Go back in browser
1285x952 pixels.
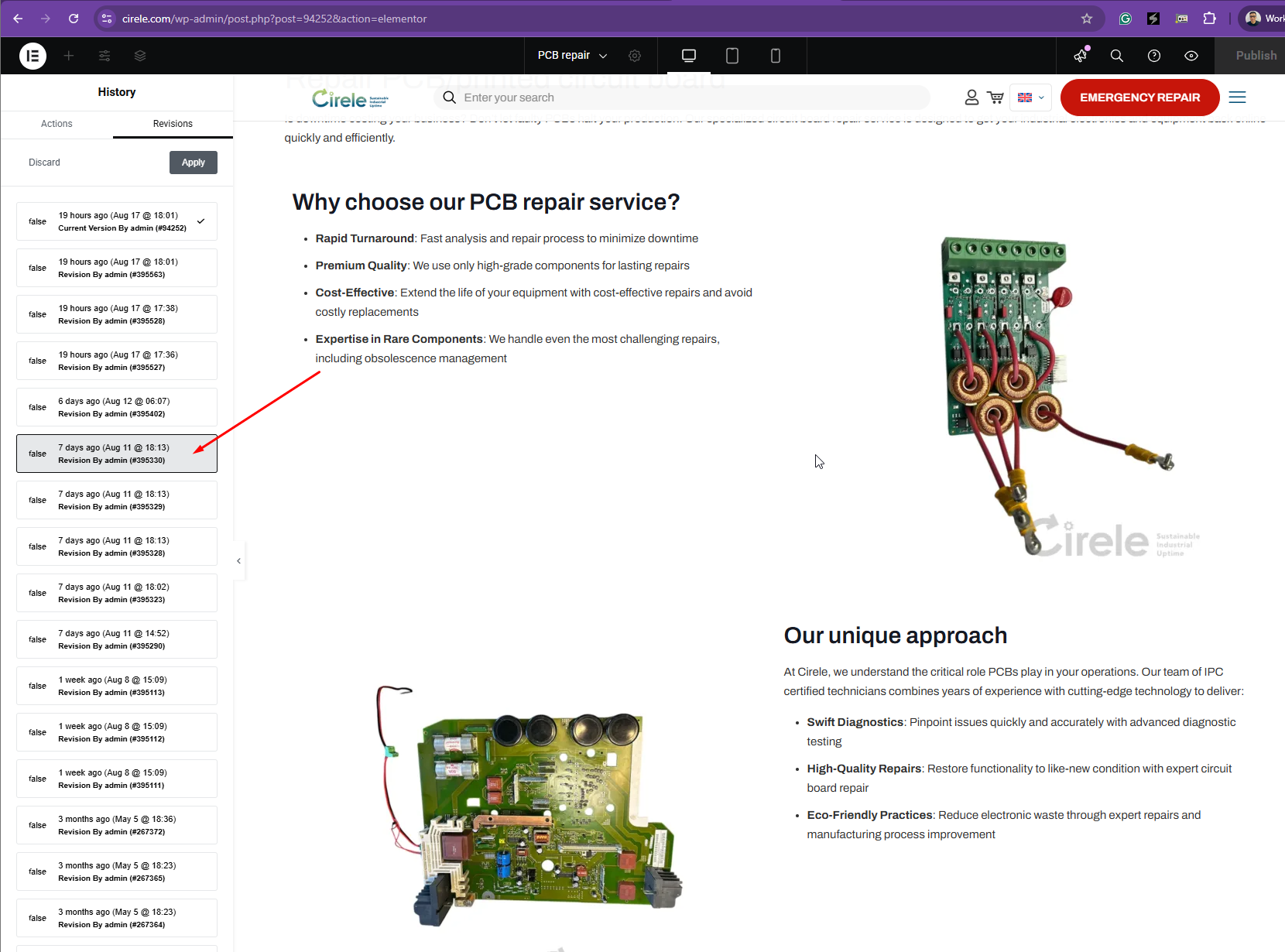click(18, 19)
